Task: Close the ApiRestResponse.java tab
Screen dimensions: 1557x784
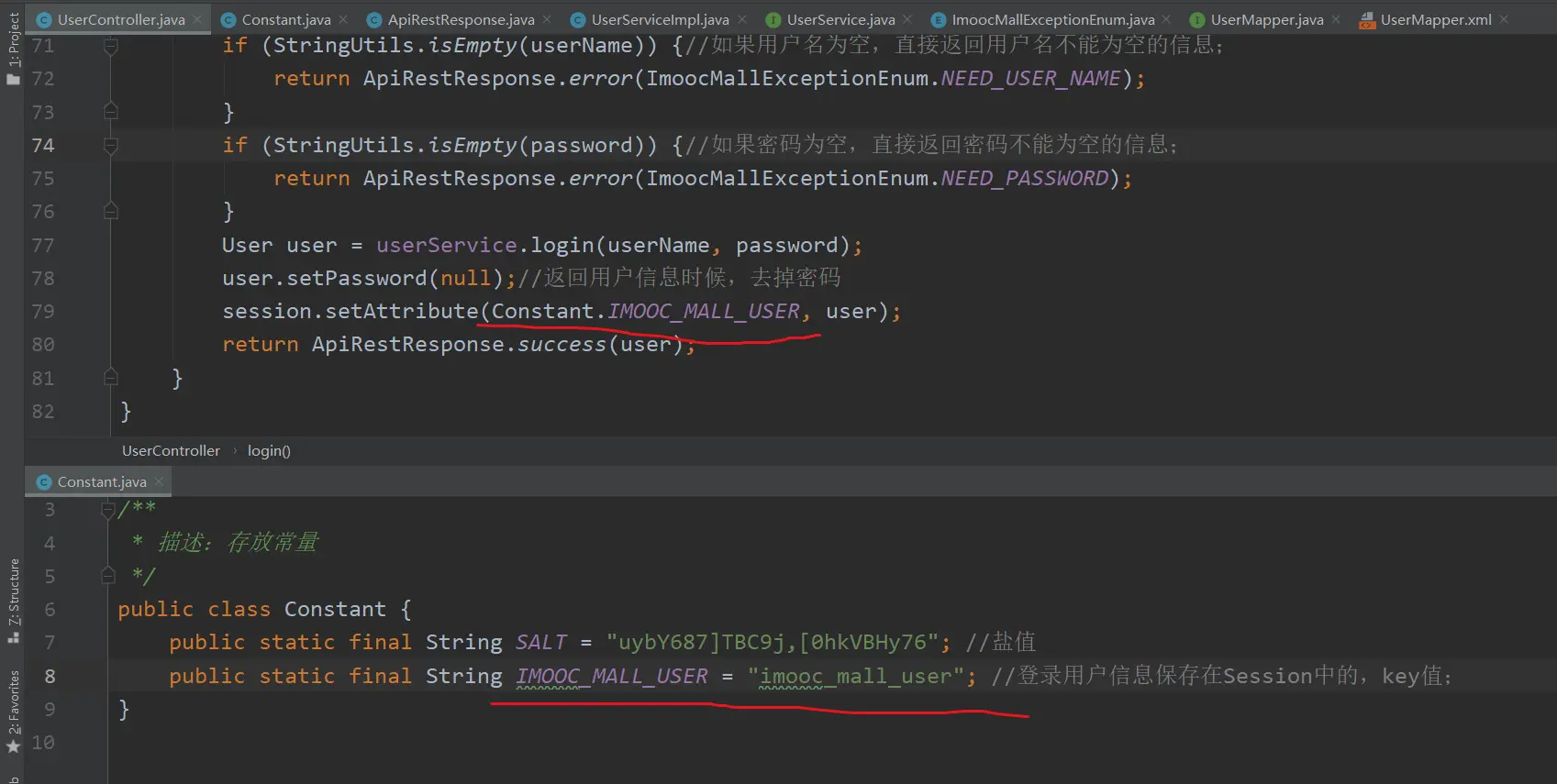Action: (547, 19)
